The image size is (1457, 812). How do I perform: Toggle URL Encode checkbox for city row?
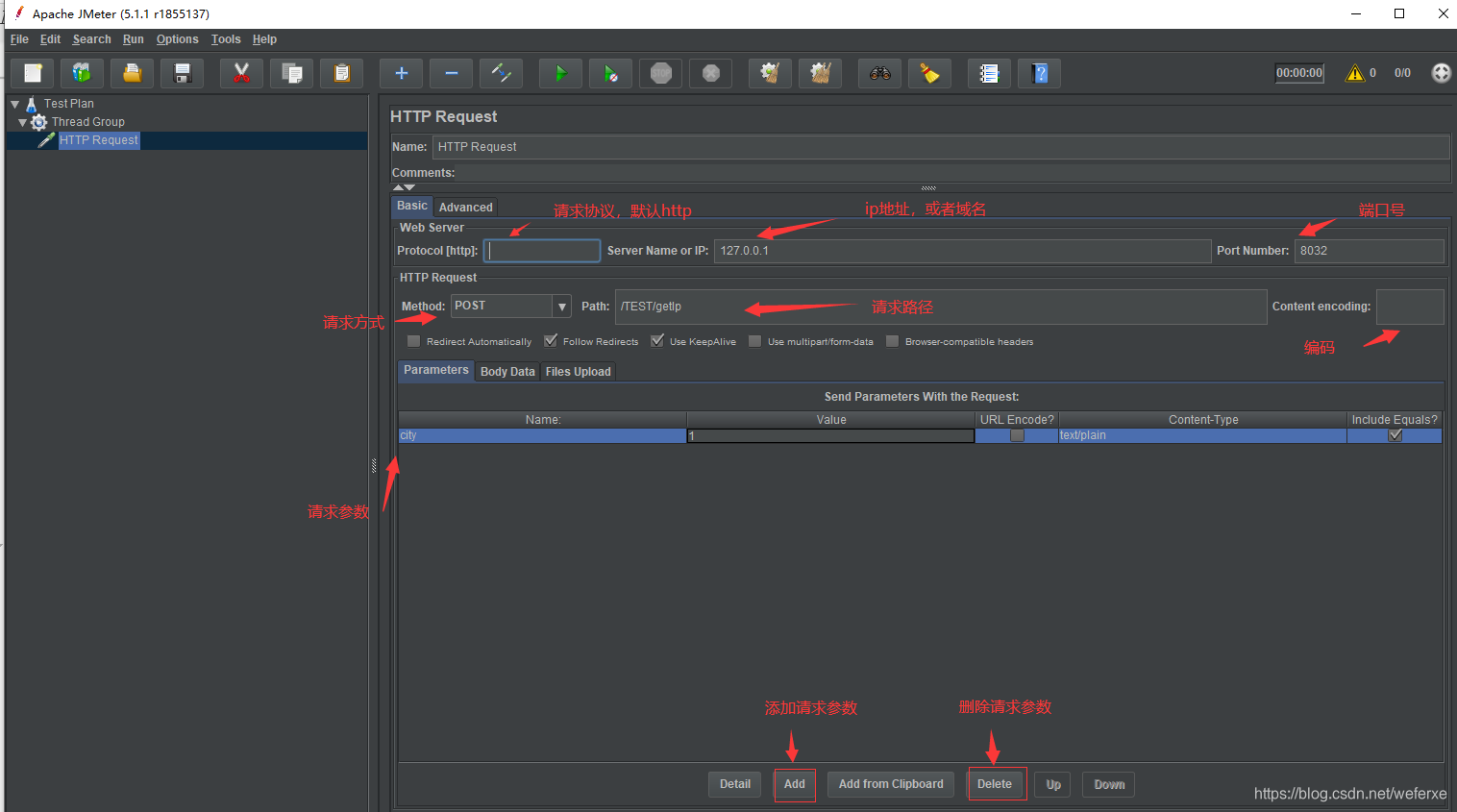1017,435
